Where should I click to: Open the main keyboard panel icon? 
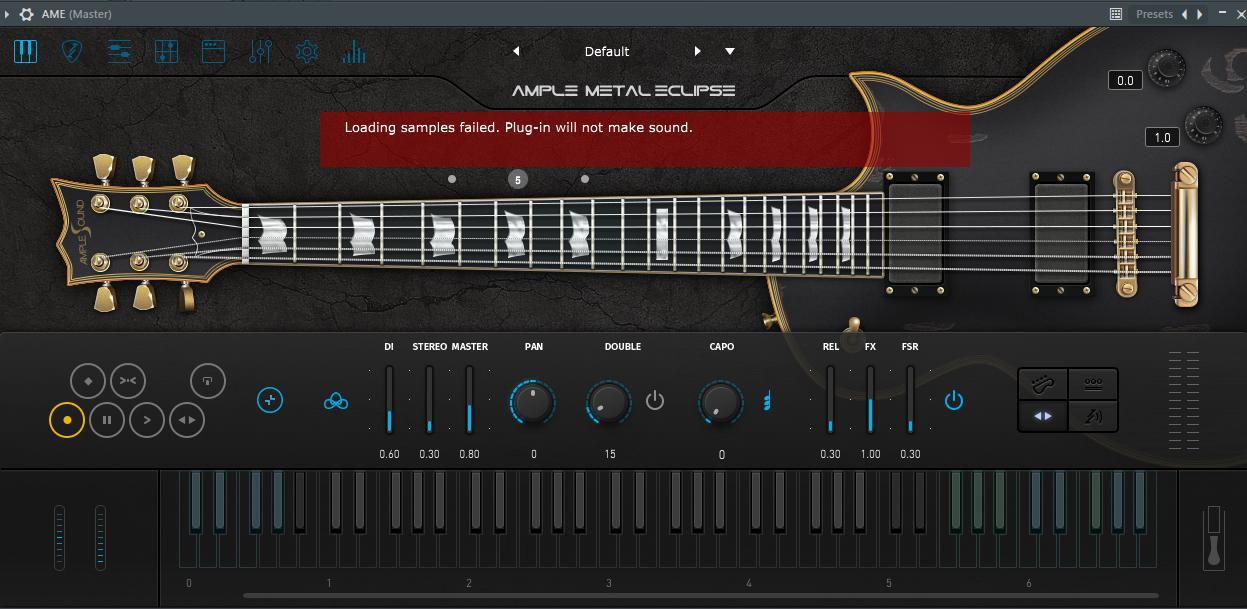[26, 51]
